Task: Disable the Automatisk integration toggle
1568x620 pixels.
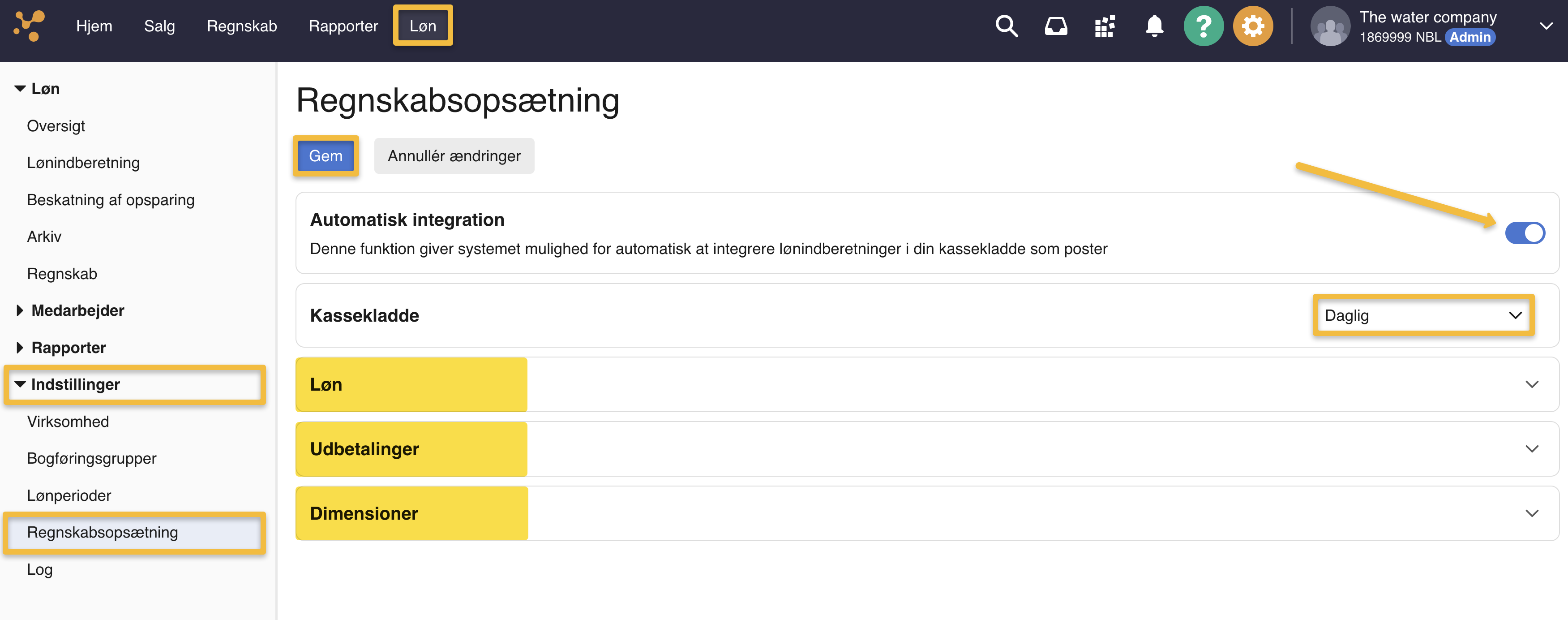Action: [x=1525, y=232]
